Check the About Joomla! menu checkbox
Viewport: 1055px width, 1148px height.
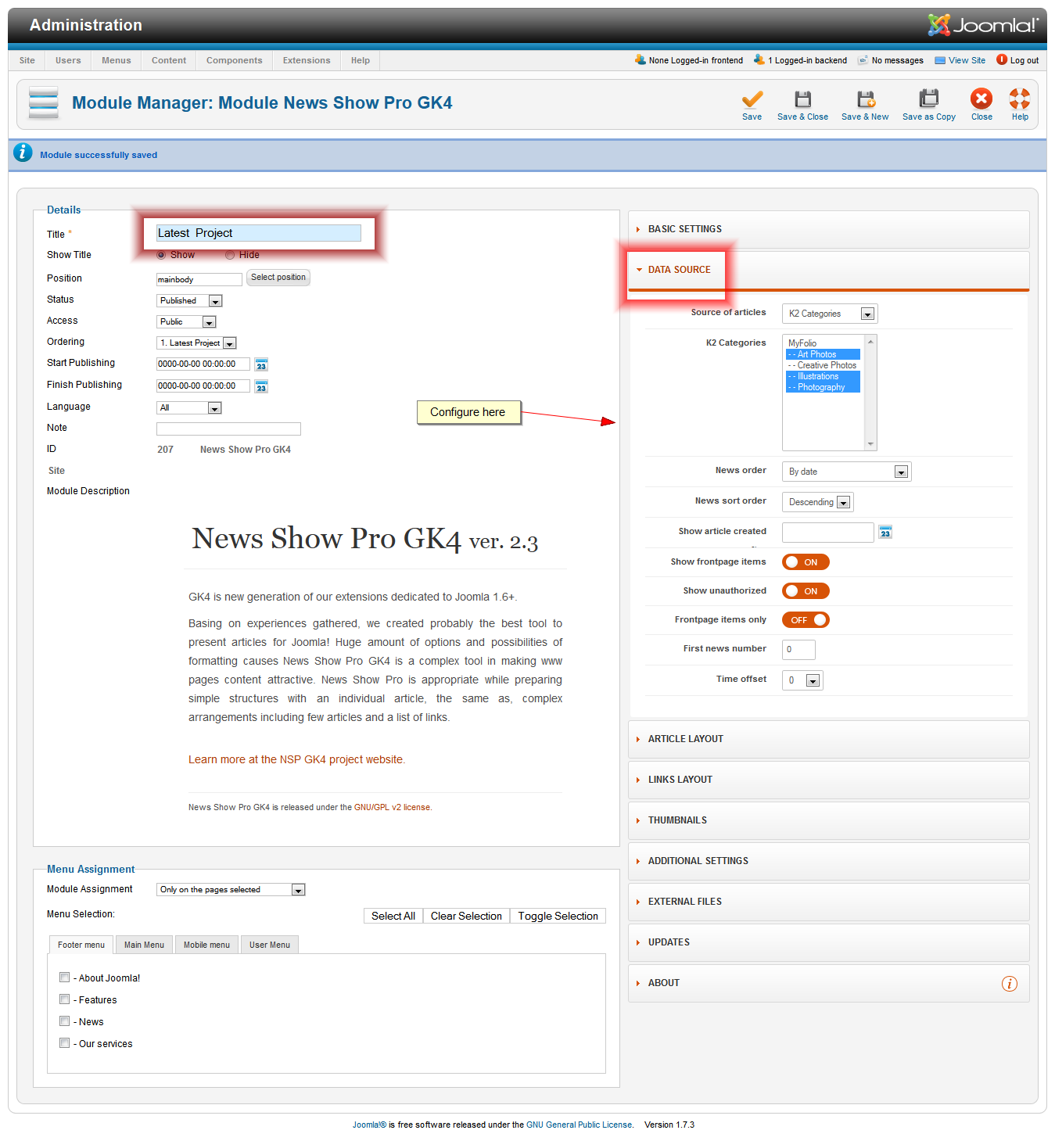pos(65,978)
